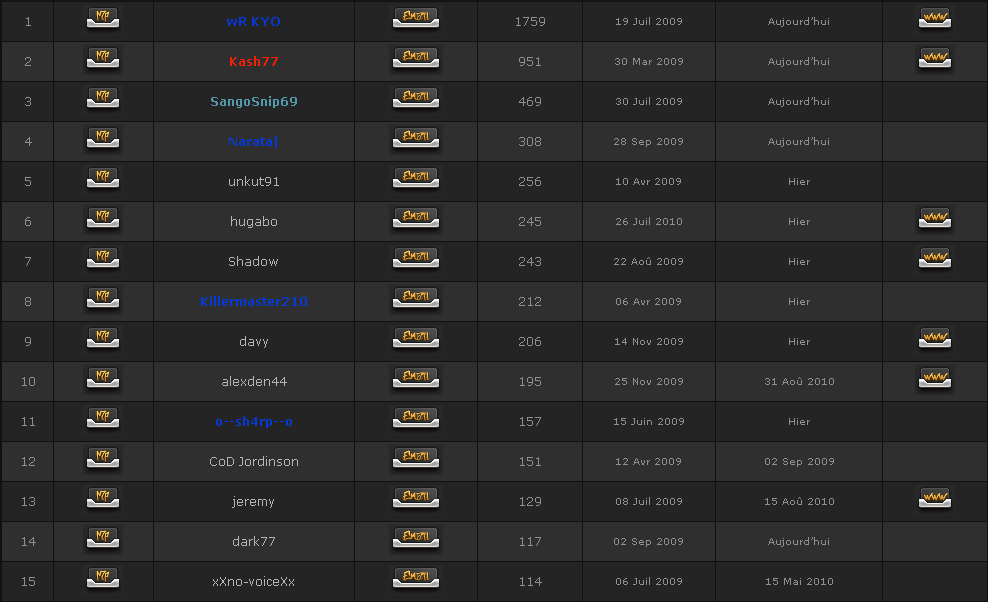Select the o--sh4rp--o username
Screen dimensions: 988x602
pos(253,421)
